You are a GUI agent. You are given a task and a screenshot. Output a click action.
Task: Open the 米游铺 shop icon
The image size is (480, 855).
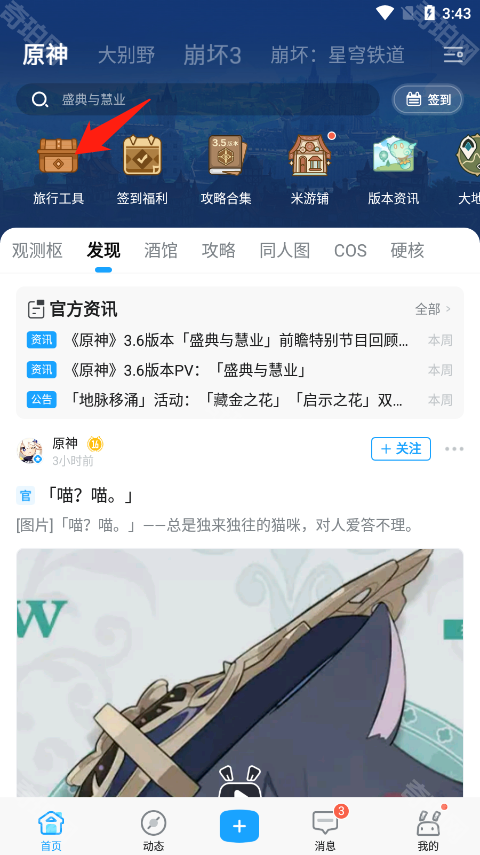pos(310,155)
